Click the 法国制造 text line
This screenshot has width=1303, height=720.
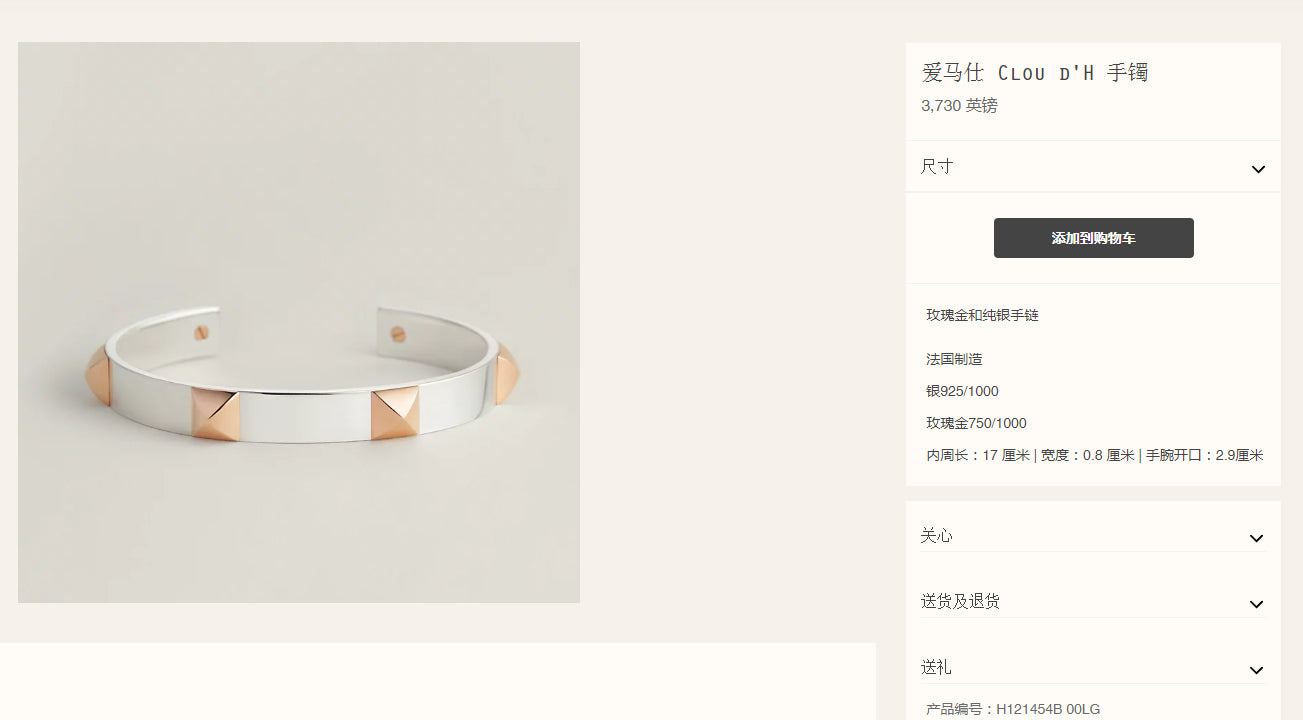[954, 359]
